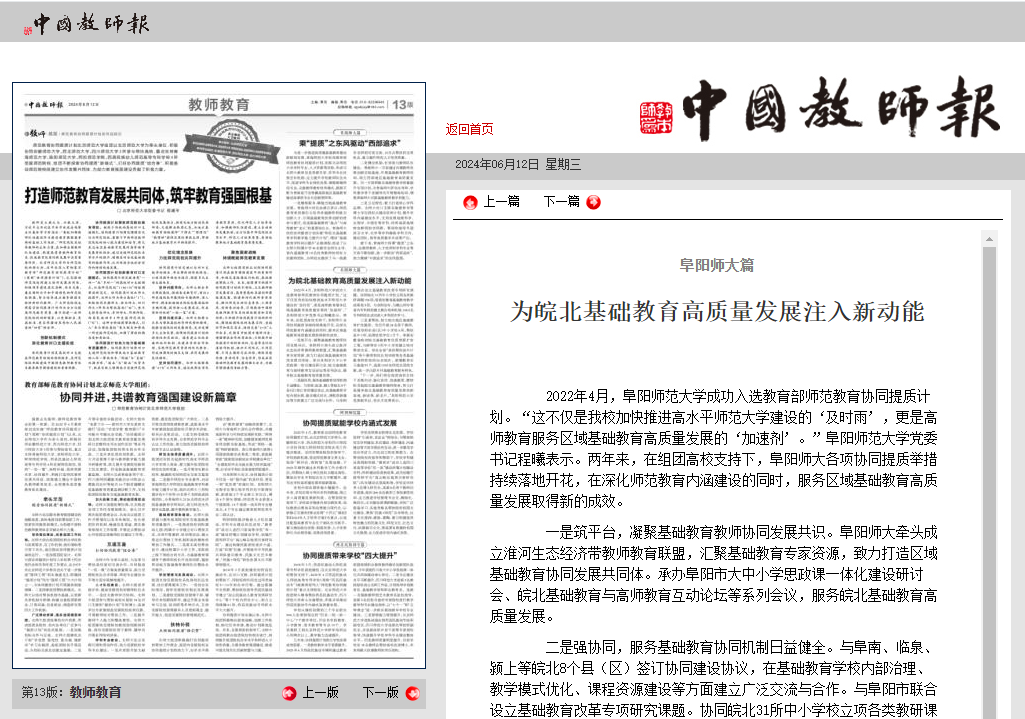This screenshot has height=719, width=1025.
Task: Click the scrollbar up arrow in article panel
Action: pyautogui.click(x=989, y=239)
